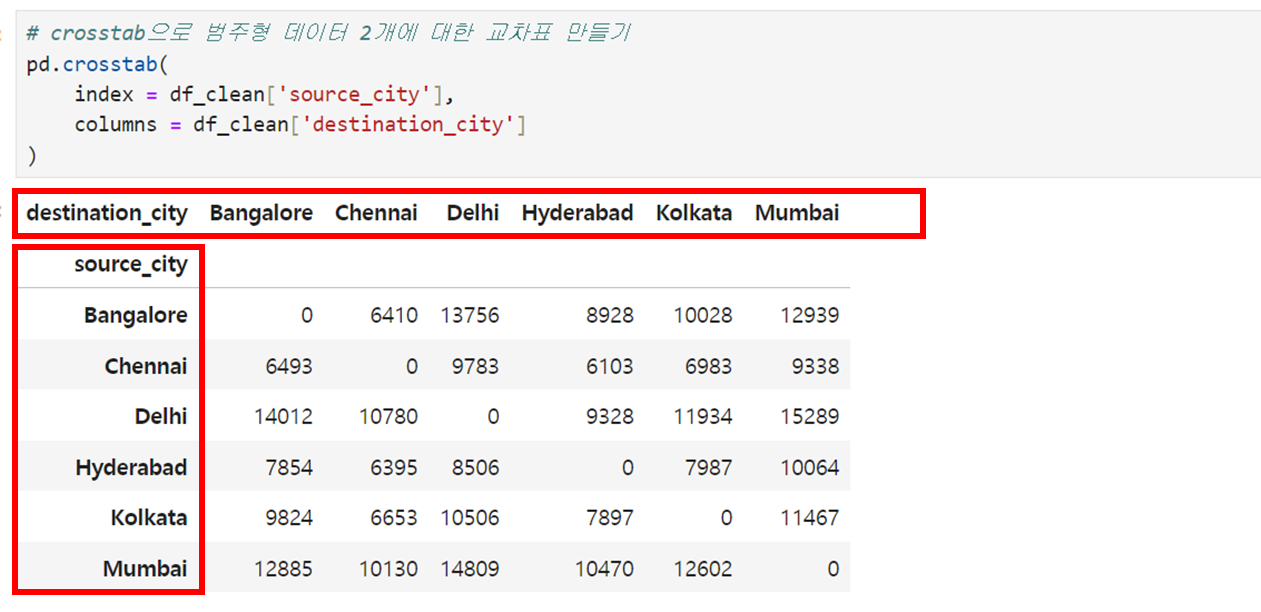Click 14809 in the Mumbai row

click(x=469, y=569)
